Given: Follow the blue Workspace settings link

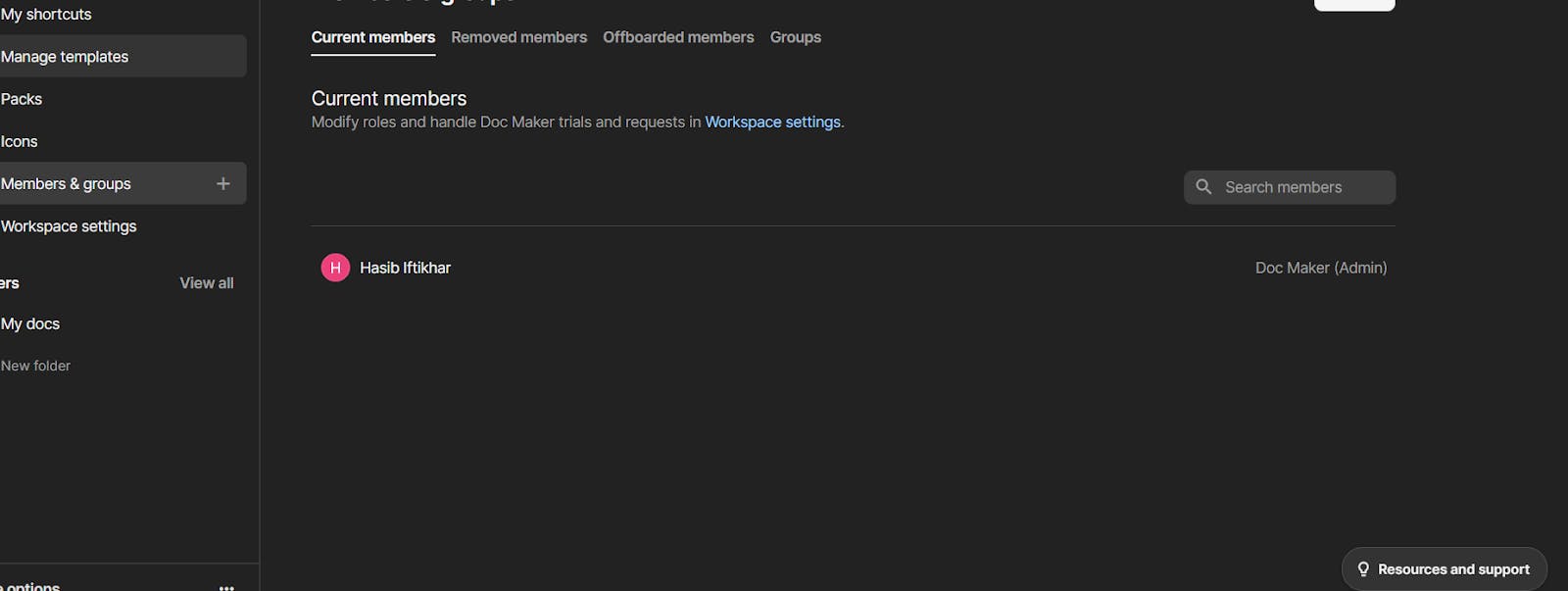Looking at the screenshot, I should (772, 123).
